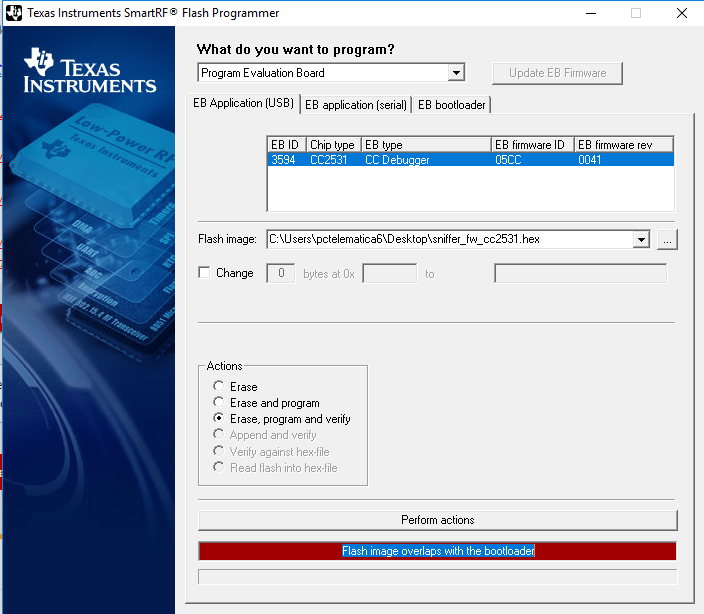Screen dimensions: 704x614
Task: Select the Erase radio button
Action: coord(219,386)
